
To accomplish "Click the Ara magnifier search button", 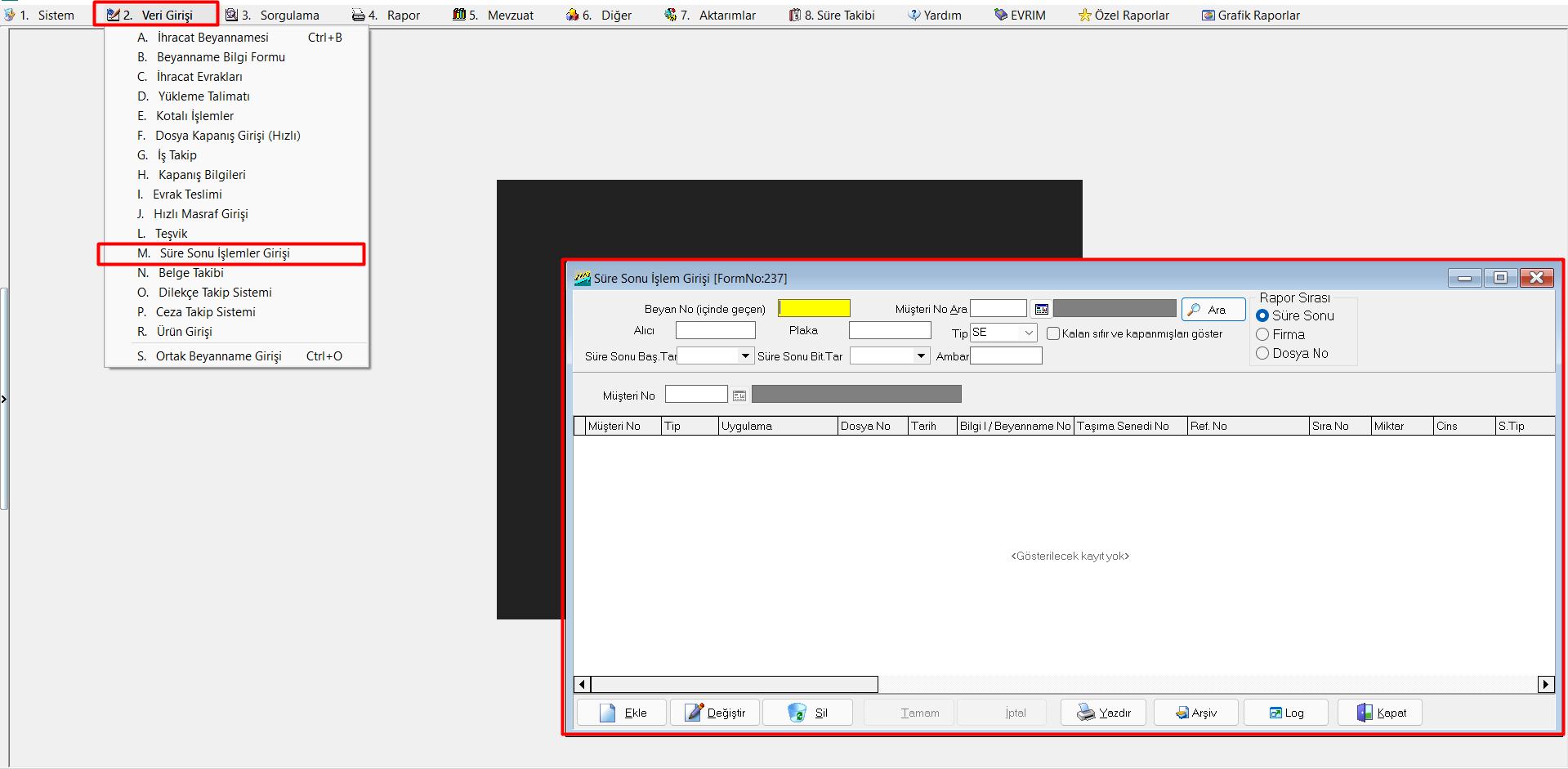I will click(x=1213, y=310).
